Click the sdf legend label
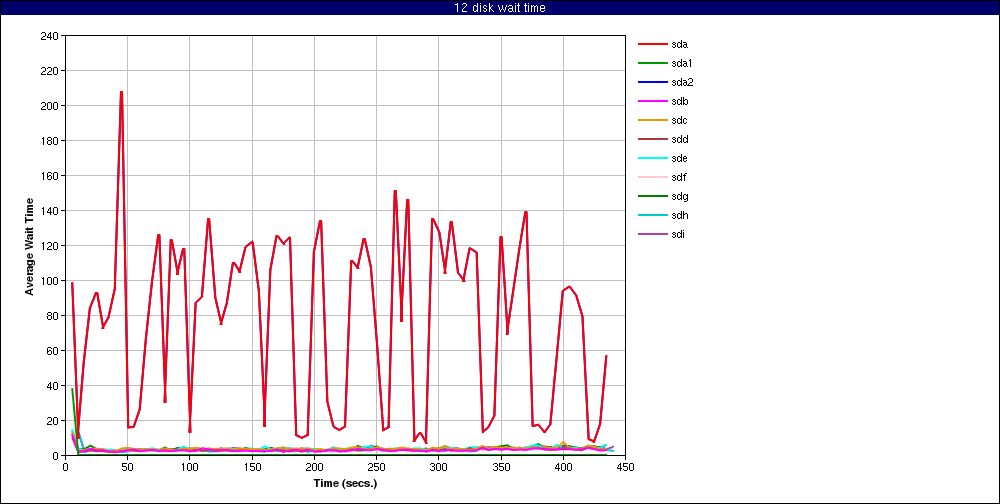The width and height of the screenshot is (1000, 504). pos(679,177)
